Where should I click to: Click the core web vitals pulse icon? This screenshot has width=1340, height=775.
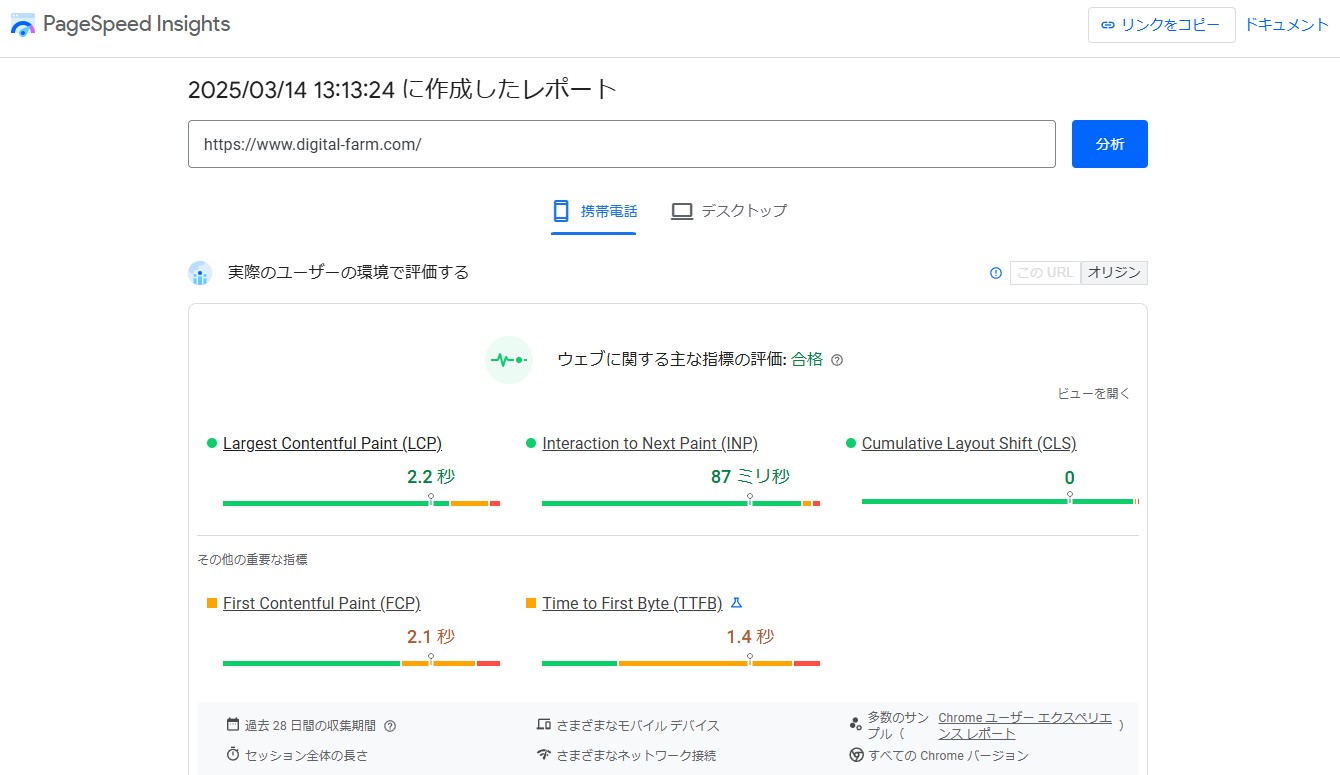[x=508, y=360]
